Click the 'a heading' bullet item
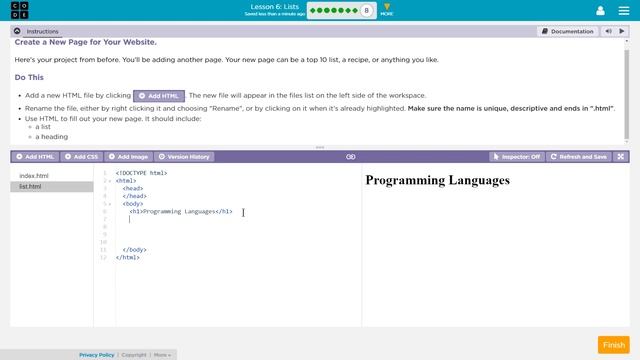 point(51,137)
